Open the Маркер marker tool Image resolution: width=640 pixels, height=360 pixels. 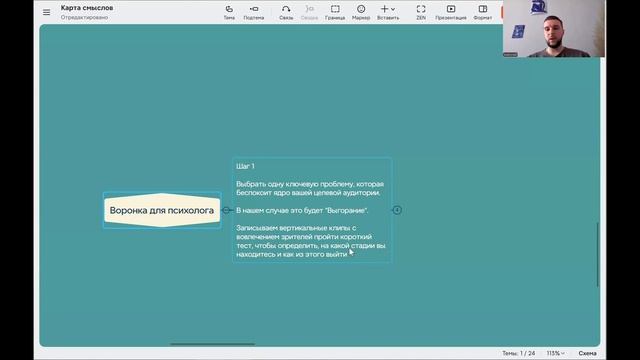pyautogui.click(x=361, y=12)
